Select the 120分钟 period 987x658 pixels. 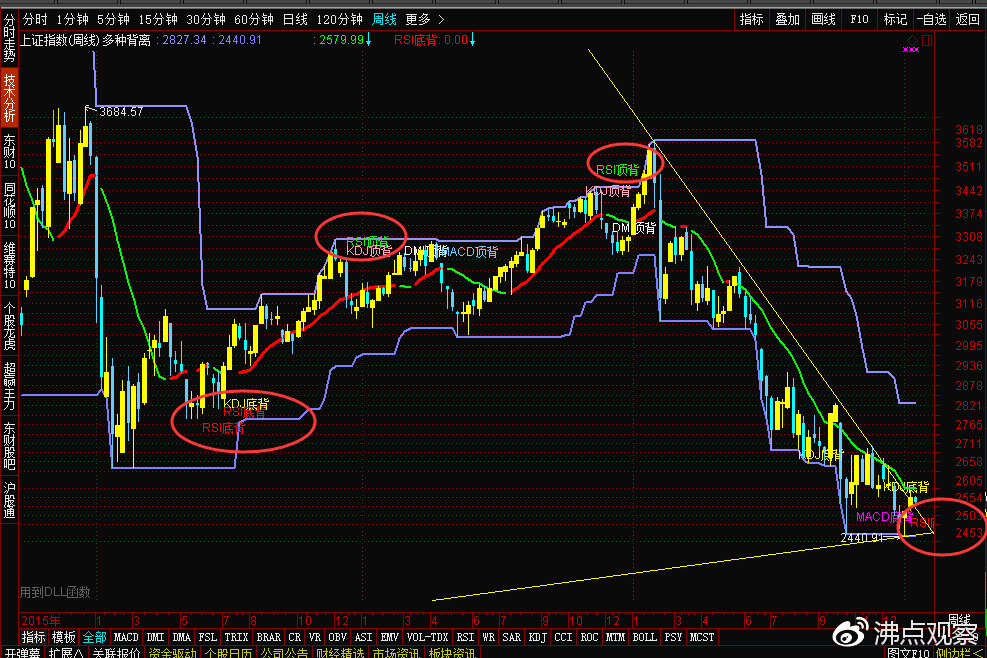(x=339, y=20)
